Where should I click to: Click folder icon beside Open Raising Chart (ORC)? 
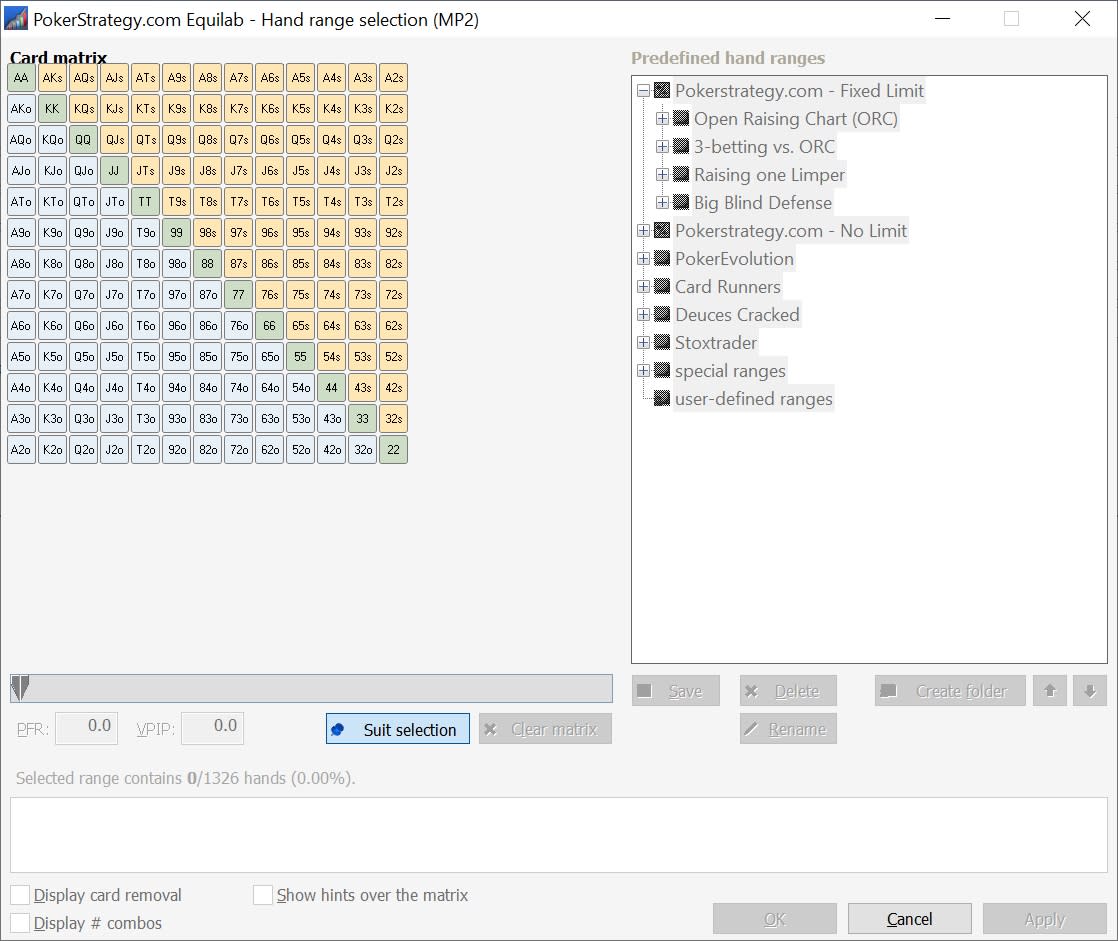click(x=681, y=118)
